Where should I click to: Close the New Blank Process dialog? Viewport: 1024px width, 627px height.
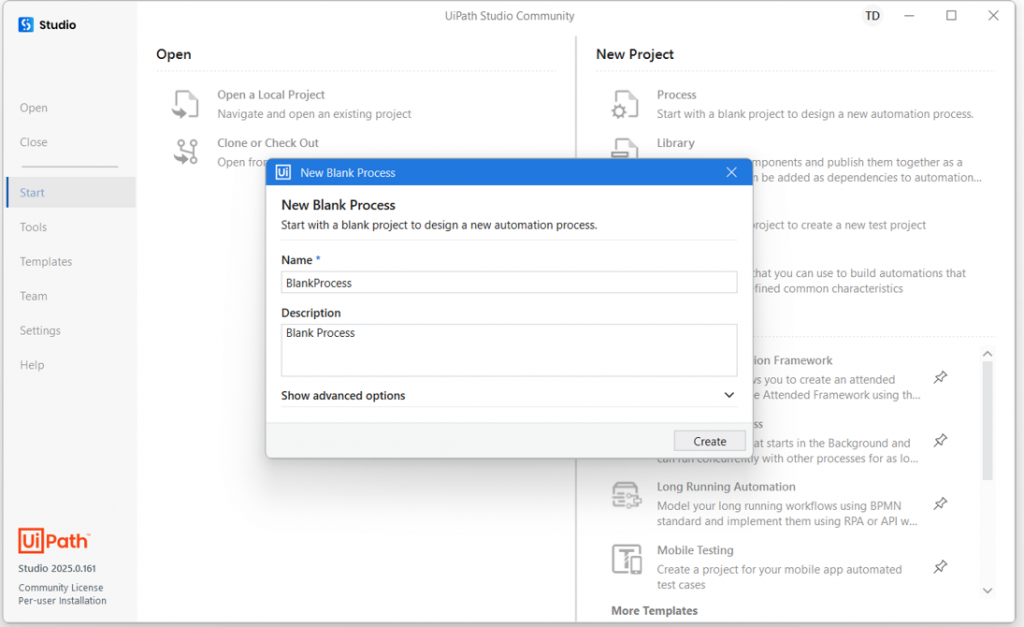pyautogui.click(x=731, y=172)
